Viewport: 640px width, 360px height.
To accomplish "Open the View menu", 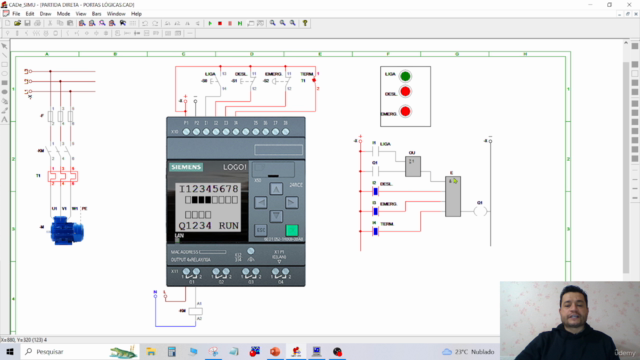I will 81,13.
